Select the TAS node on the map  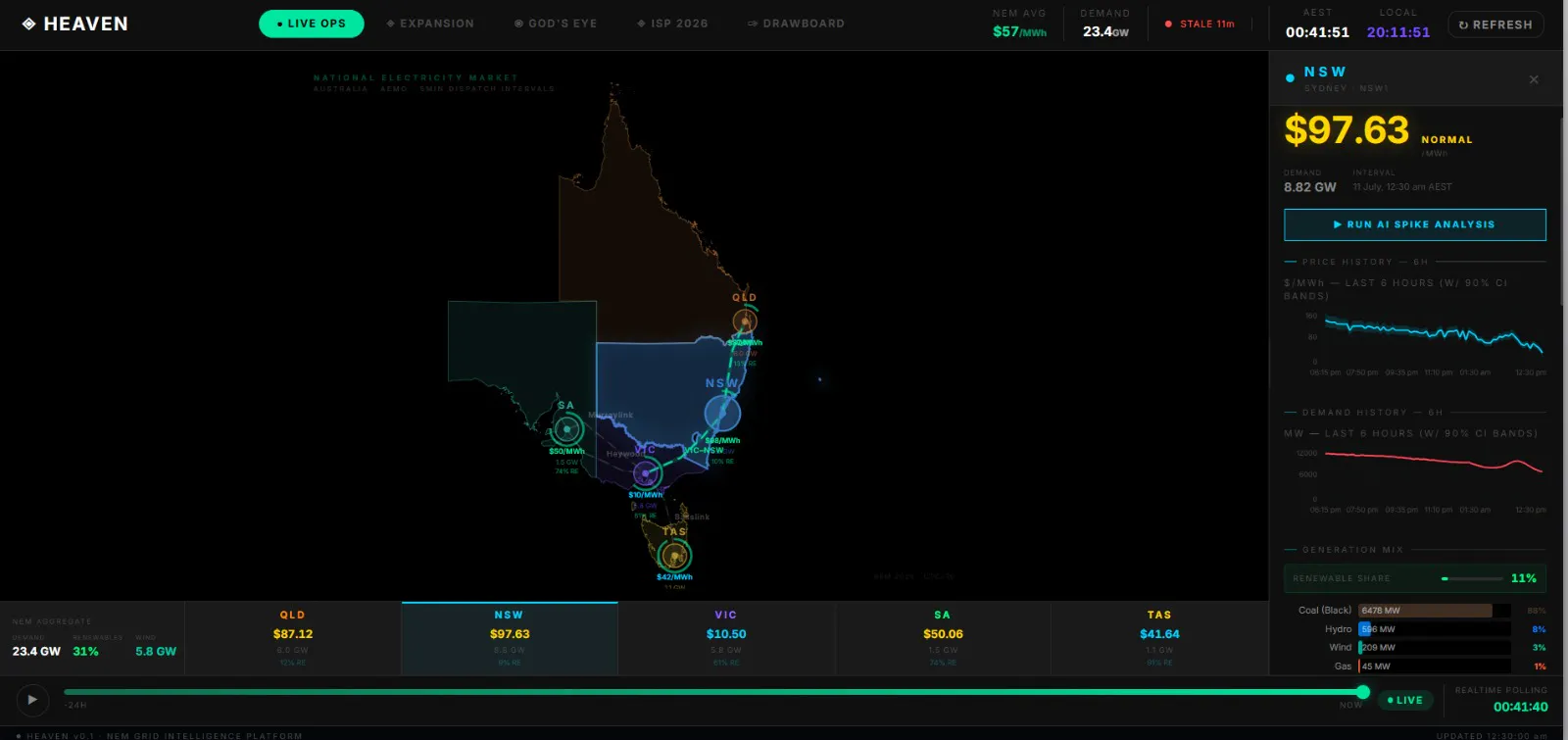pos(673,556)
